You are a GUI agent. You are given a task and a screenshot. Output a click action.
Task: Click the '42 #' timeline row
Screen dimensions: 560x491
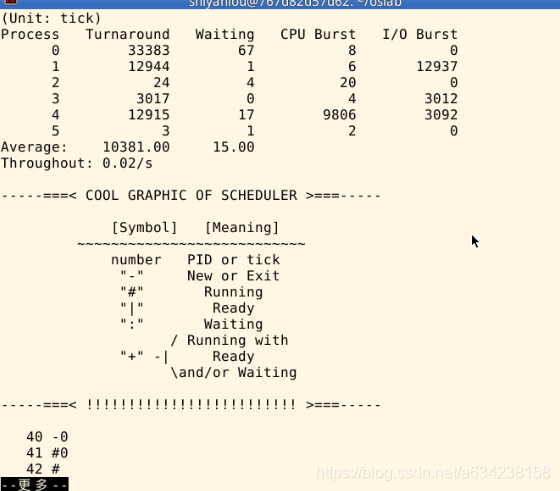[x=43, y=469]
